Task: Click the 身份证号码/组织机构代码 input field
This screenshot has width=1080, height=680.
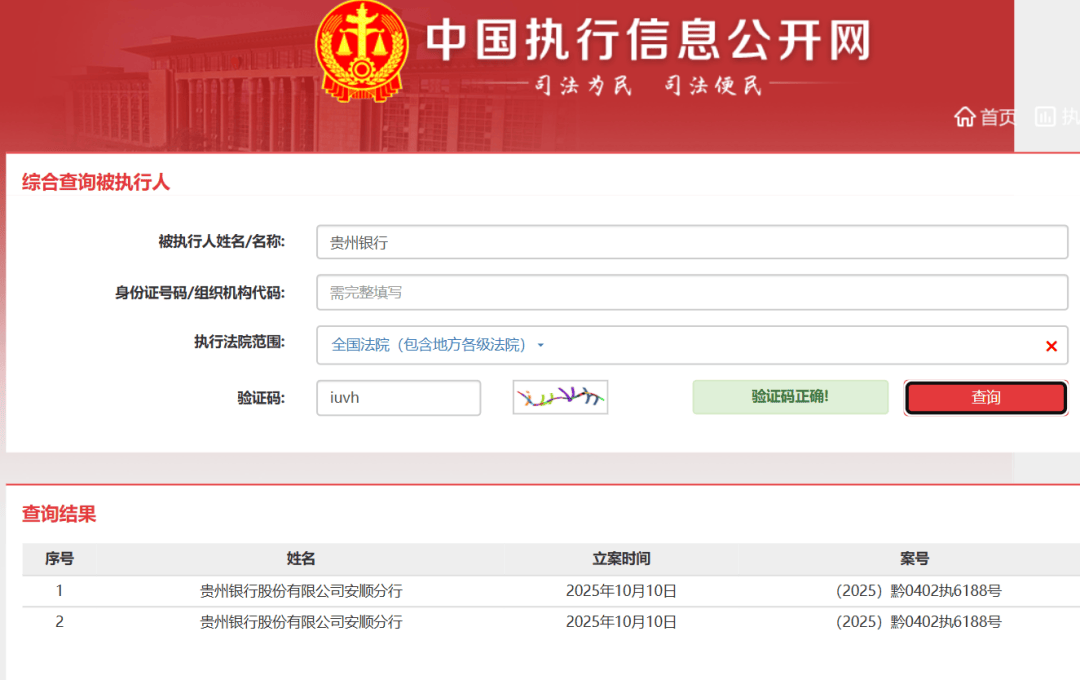Action: pyautogui.click(x=690, y=292)
